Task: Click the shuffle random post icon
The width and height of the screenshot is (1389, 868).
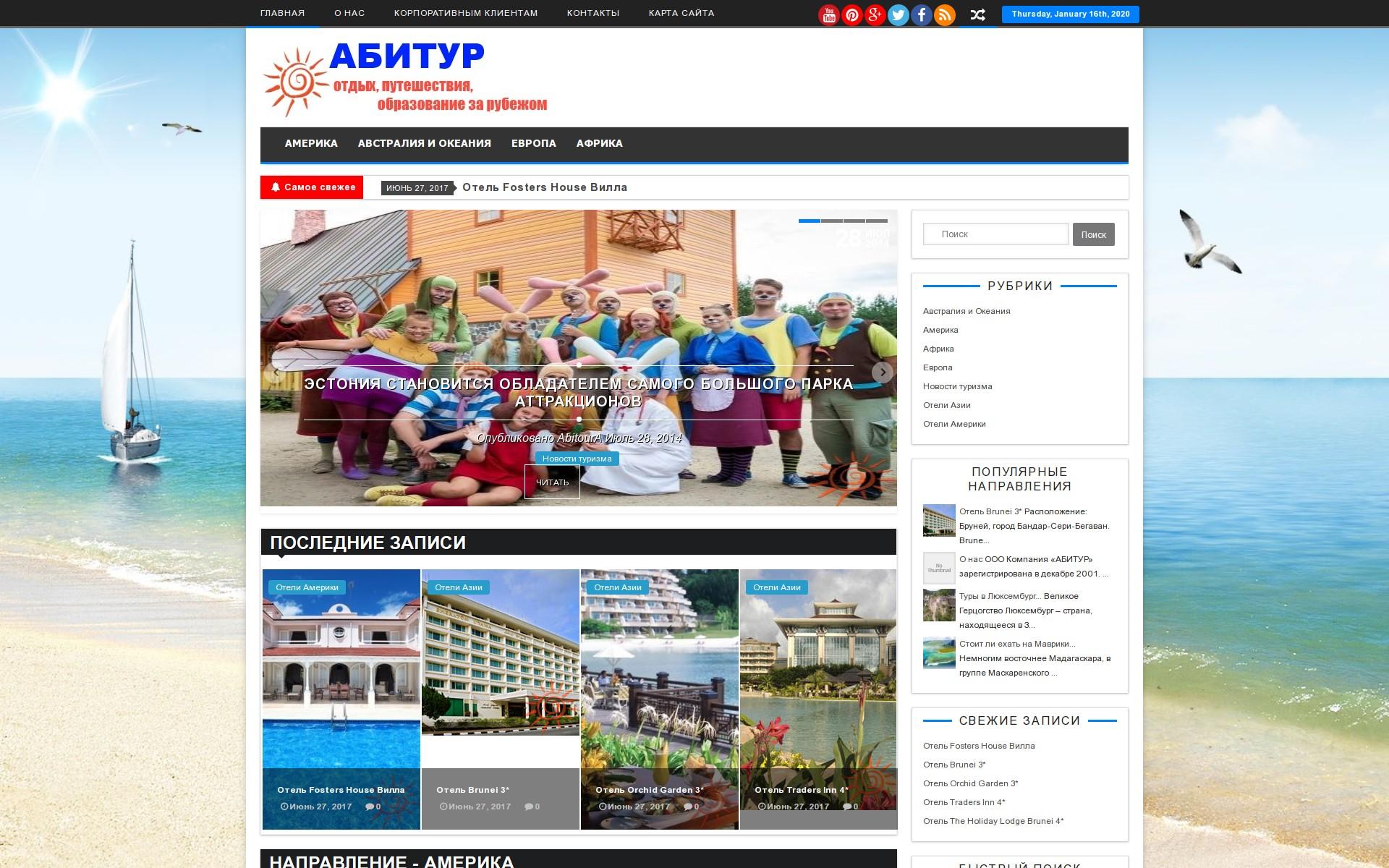Action: pyautogui.click(x=977, y=14)
